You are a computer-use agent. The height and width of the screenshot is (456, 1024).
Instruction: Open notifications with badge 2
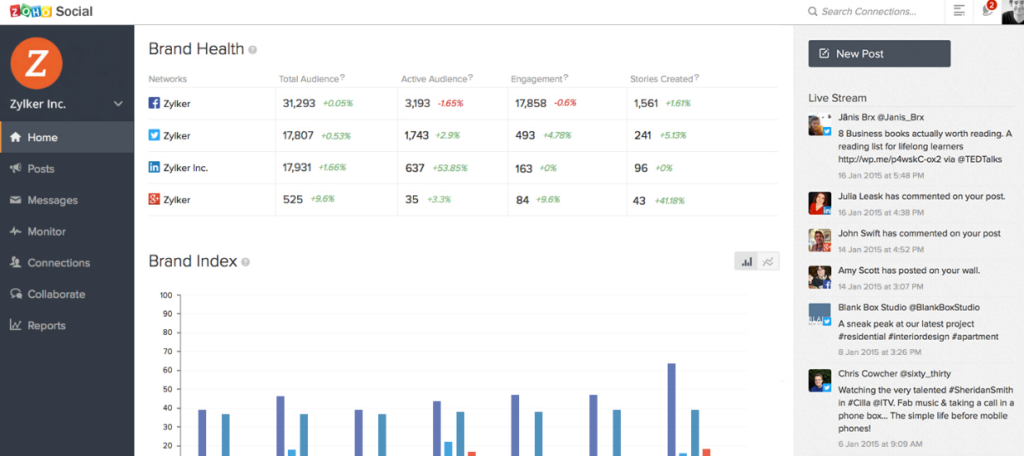pos(988,9)
